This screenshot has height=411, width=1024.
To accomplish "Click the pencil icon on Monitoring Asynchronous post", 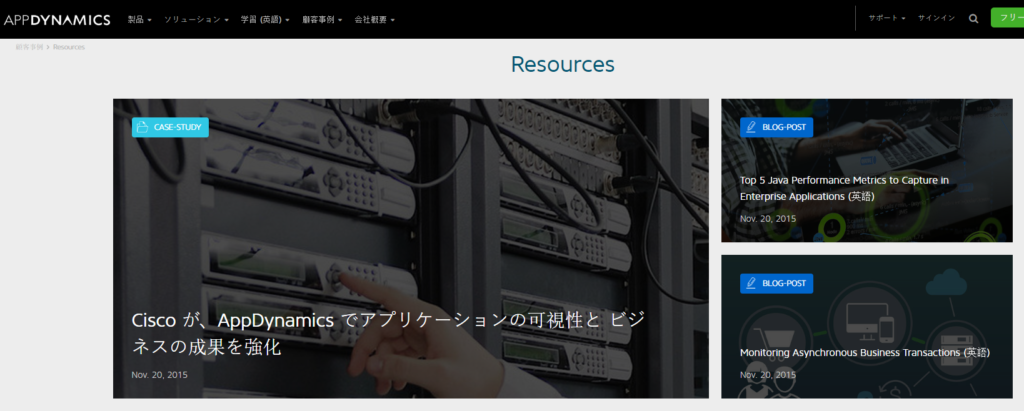I will coord(750,284).
